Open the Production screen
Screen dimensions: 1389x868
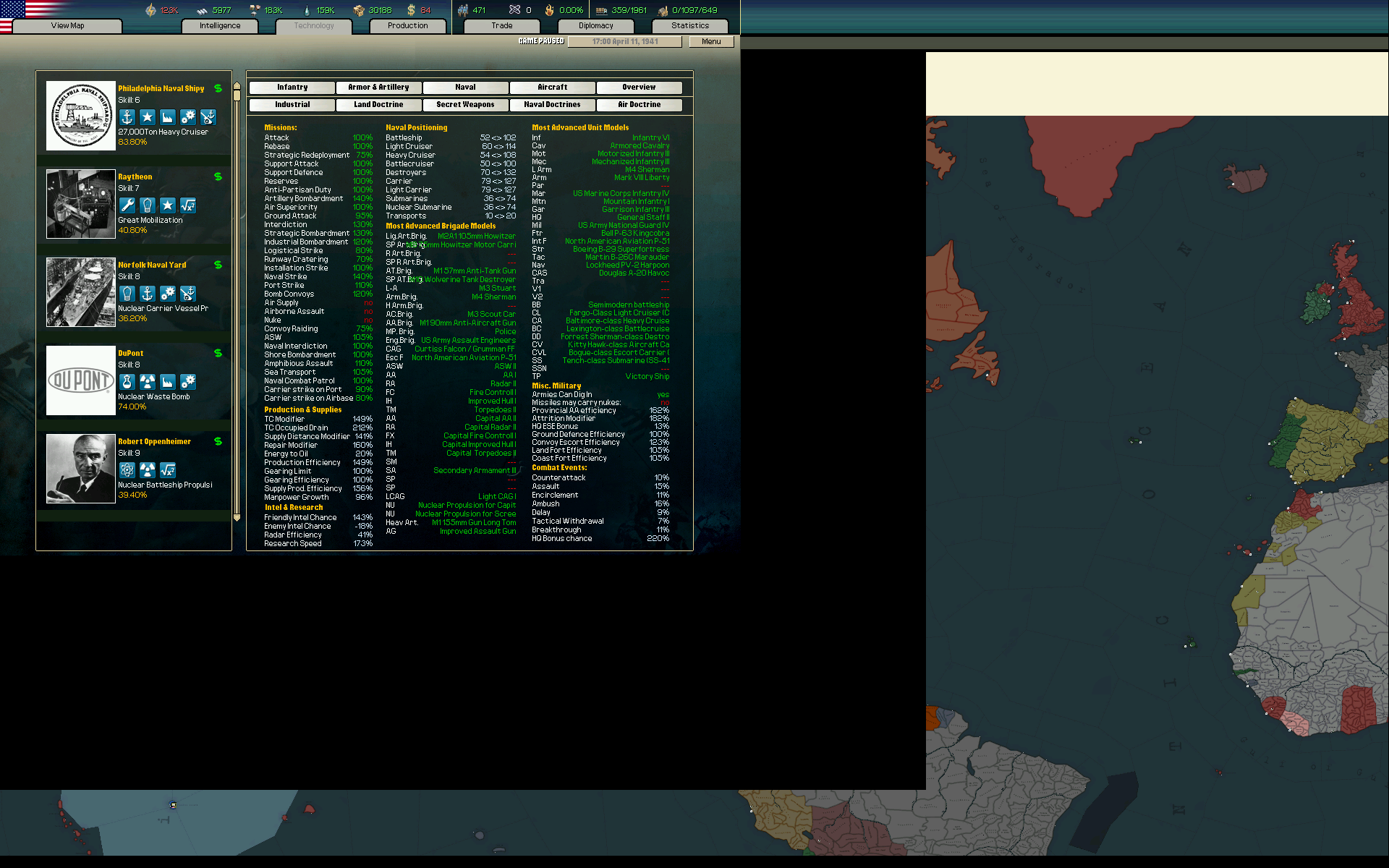click(x=408, y=26)
